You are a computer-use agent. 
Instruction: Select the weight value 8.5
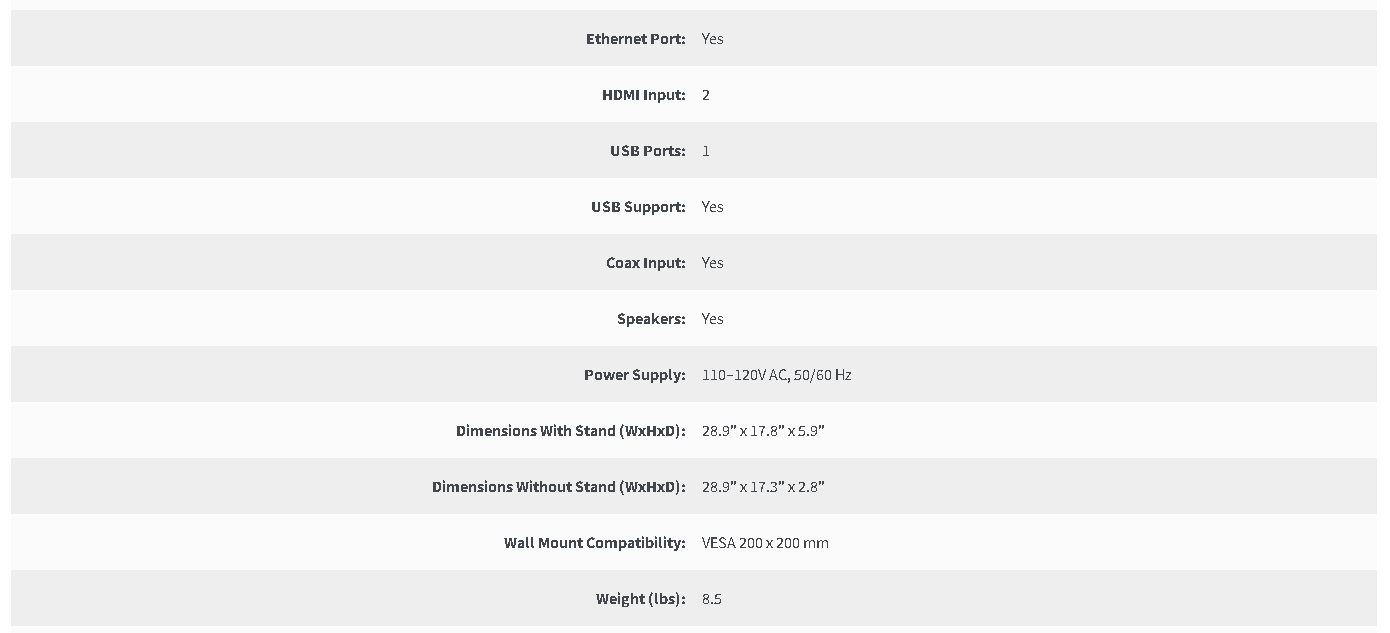pos(712,599)
